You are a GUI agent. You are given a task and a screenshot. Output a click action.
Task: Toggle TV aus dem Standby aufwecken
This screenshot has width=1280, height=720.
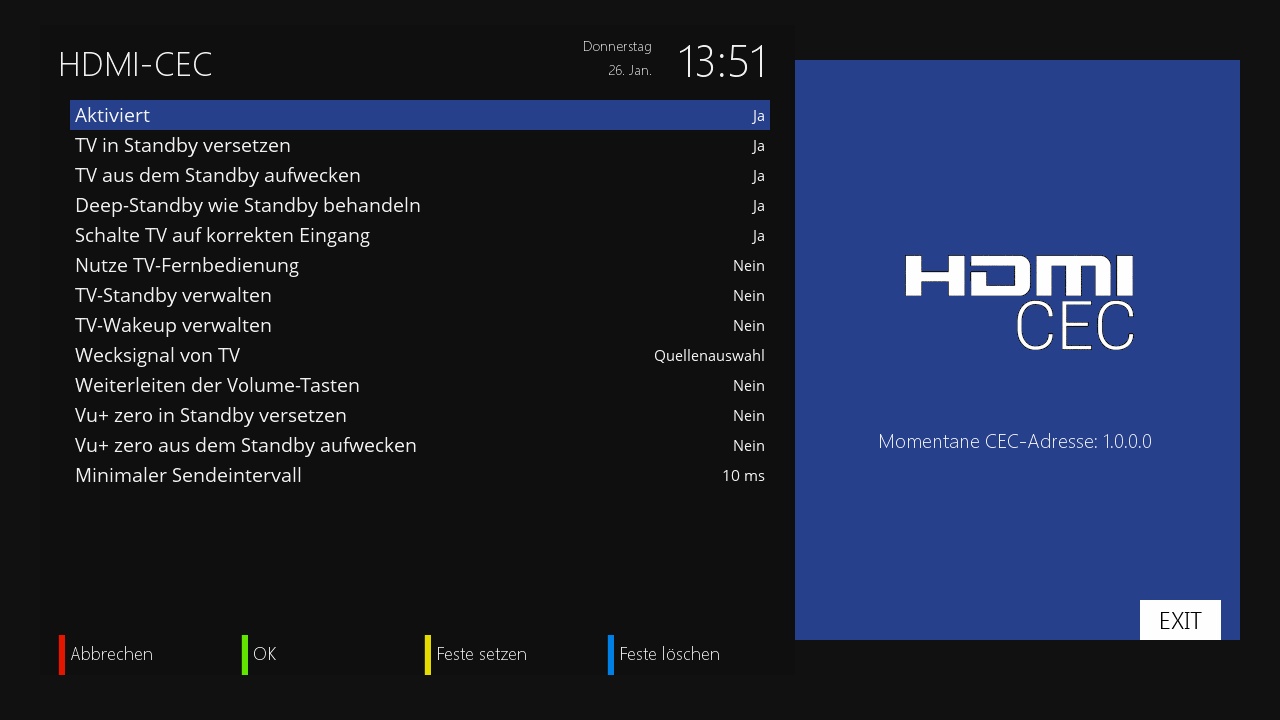(x=420, y=176)
